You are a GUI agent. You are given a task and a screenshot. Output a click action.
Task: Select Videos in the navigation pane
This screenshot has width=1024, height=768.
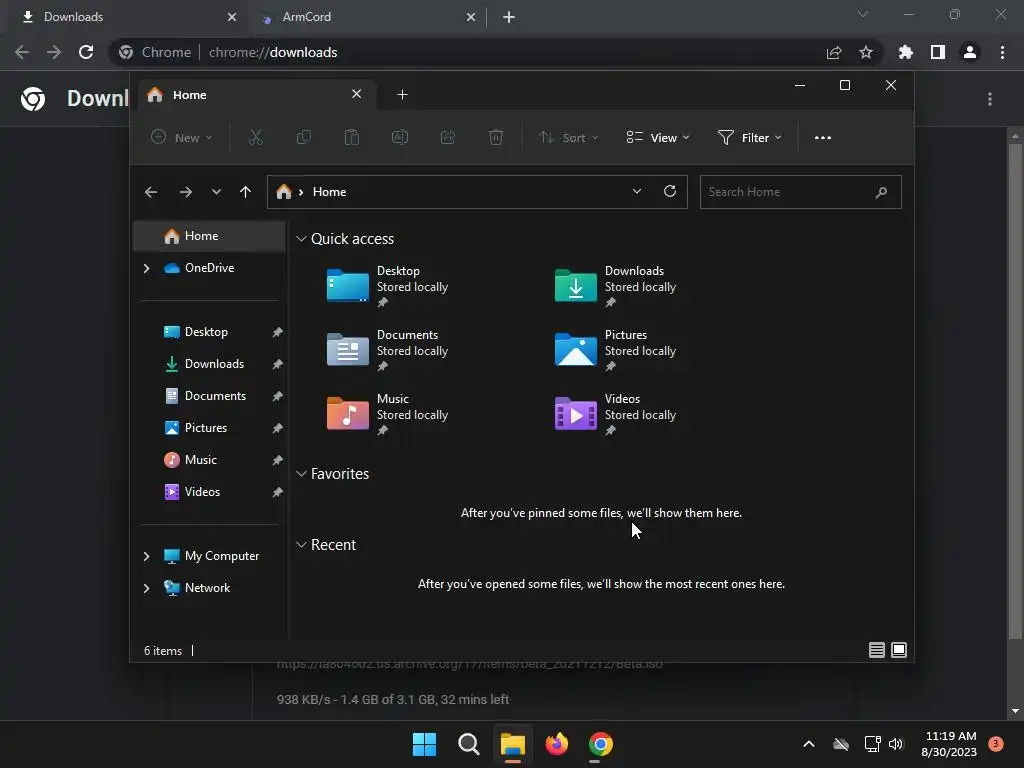tap(209, 492)
